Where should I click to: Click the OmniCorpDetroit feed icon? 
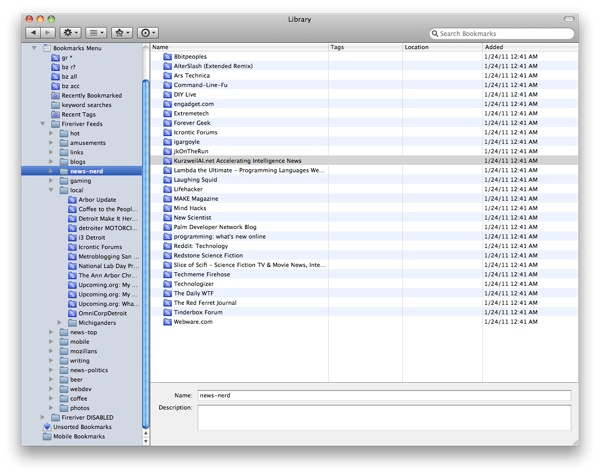point(72,313)
